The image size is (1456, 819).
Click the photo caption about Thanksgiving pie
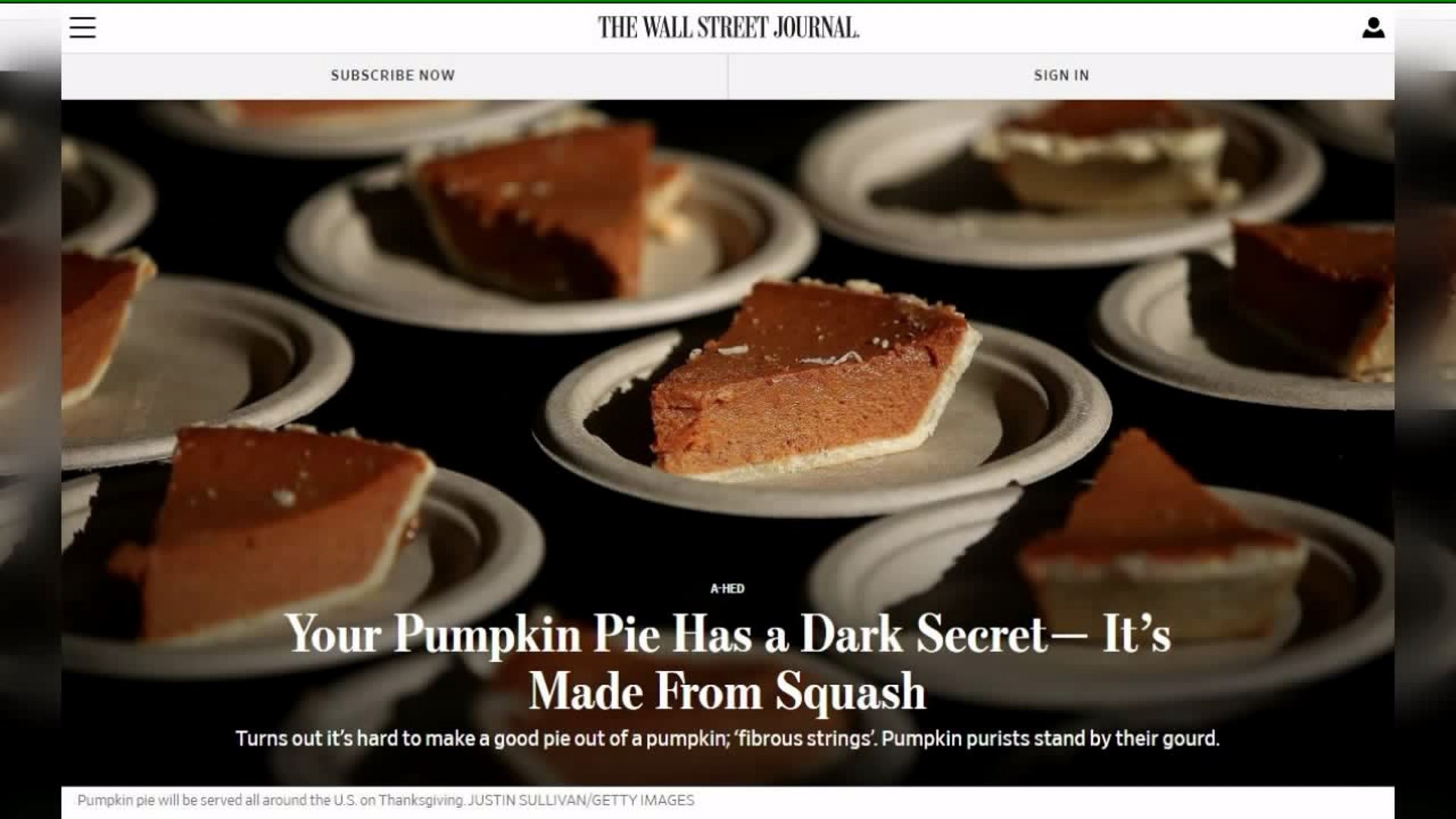tap(271, 800)
